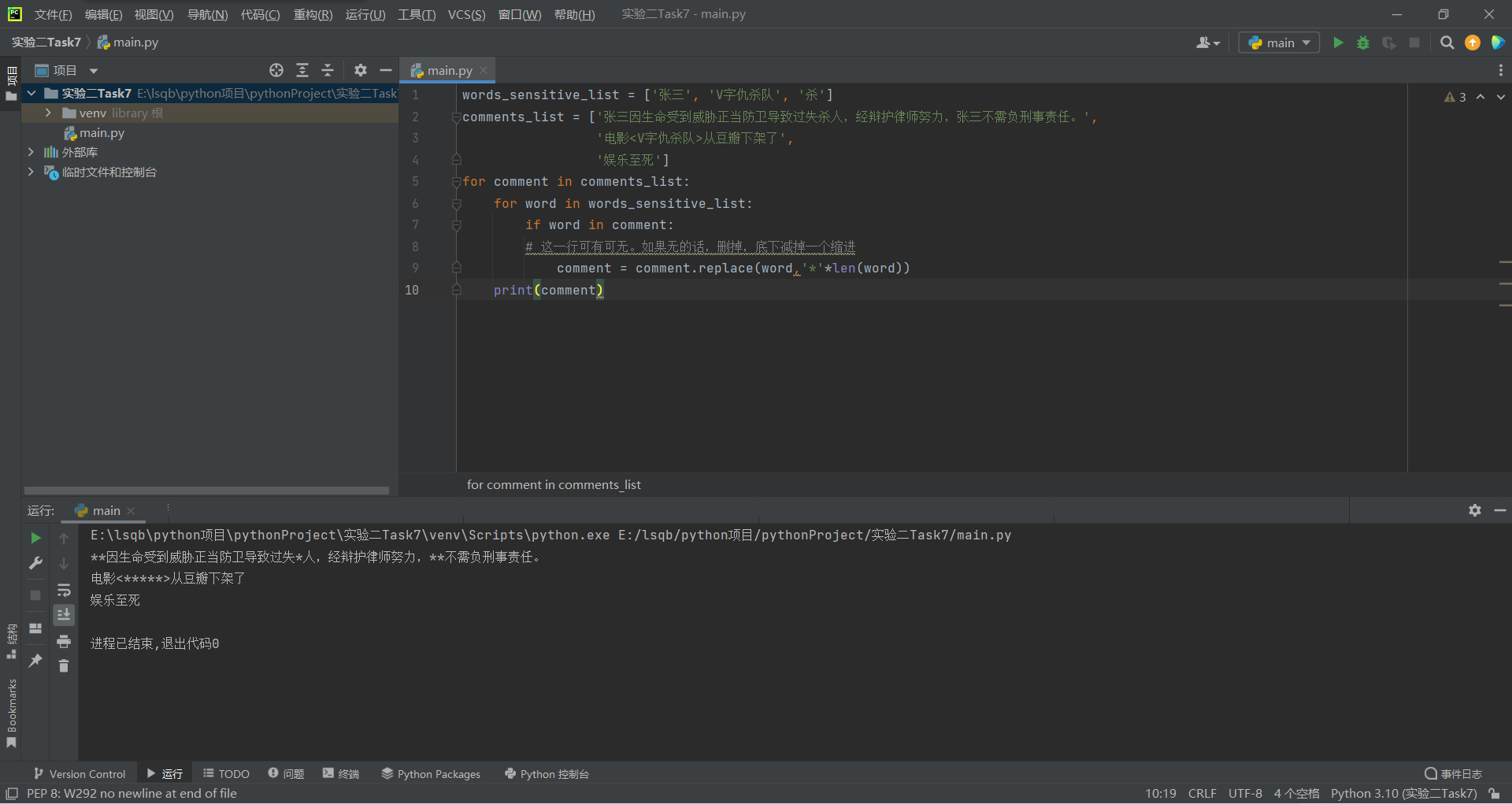Open Search Everywhere magnifier icon
Viewport: 1512px width, 804px height.
click(x=1447, y=43)
